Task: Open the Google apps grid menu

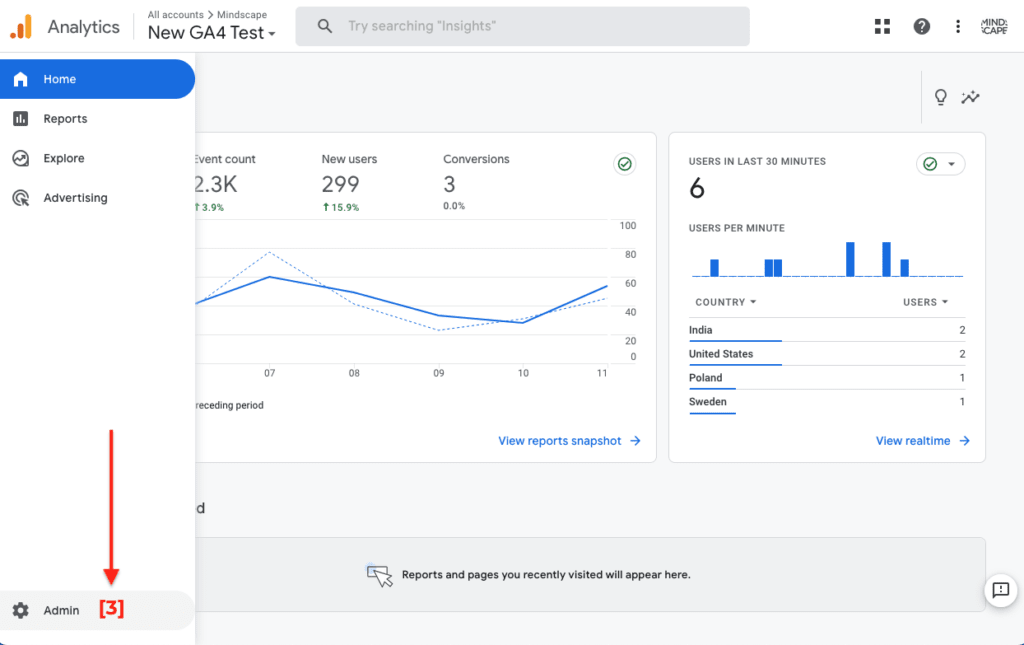Action: 882,26
